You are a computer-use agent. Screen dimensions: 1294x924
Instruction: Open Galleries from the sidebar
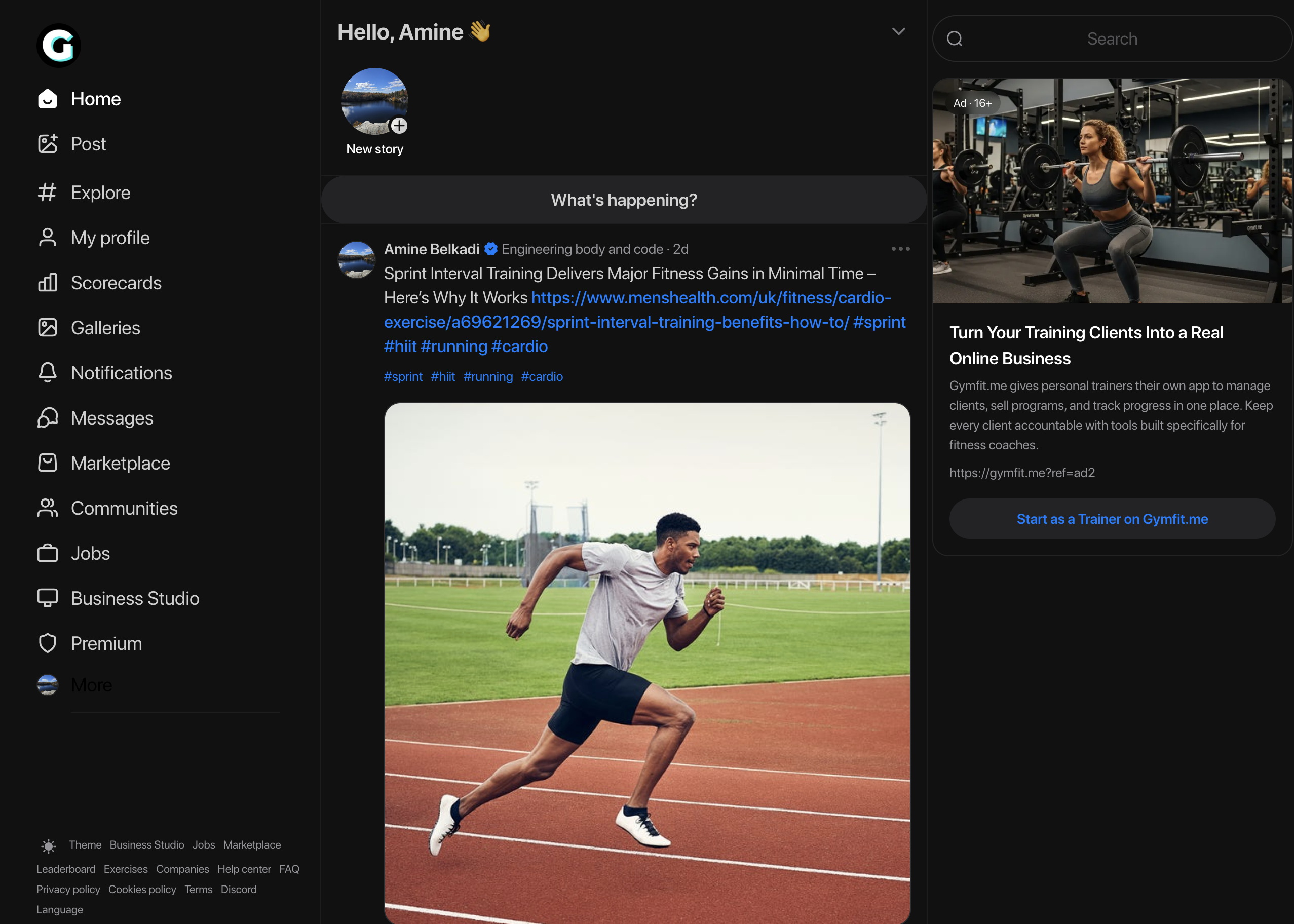tap(105, 328)
